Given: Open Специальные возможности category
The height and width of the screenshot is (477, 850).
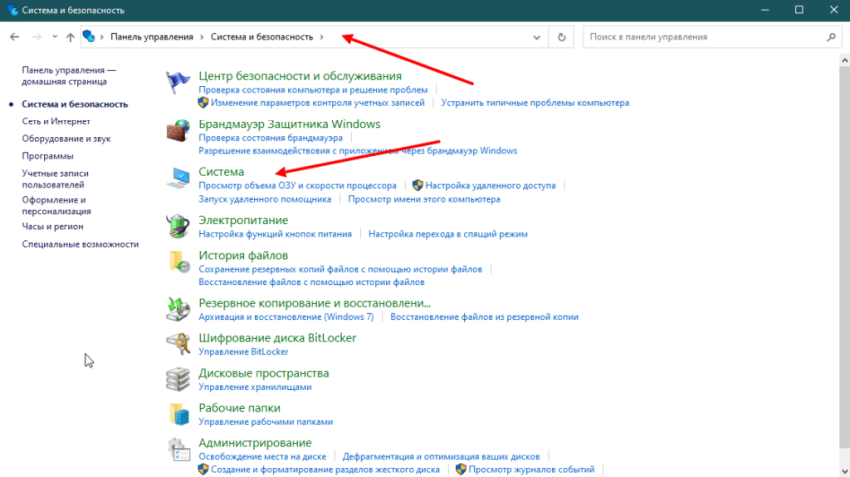Looking at the screenshot, I should [x=80, y=244].
